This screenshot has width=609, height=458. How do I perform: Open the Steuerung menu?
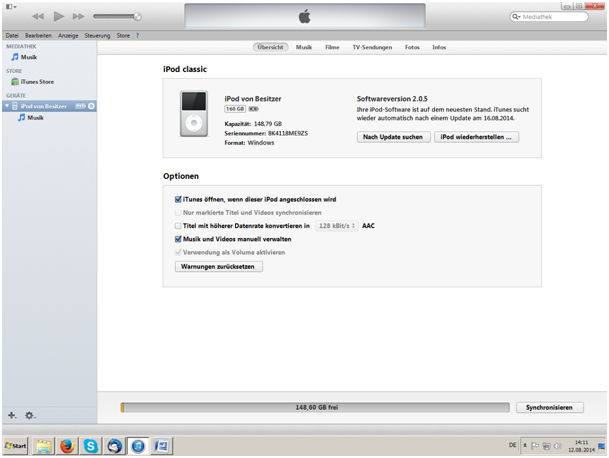point(97,35)
